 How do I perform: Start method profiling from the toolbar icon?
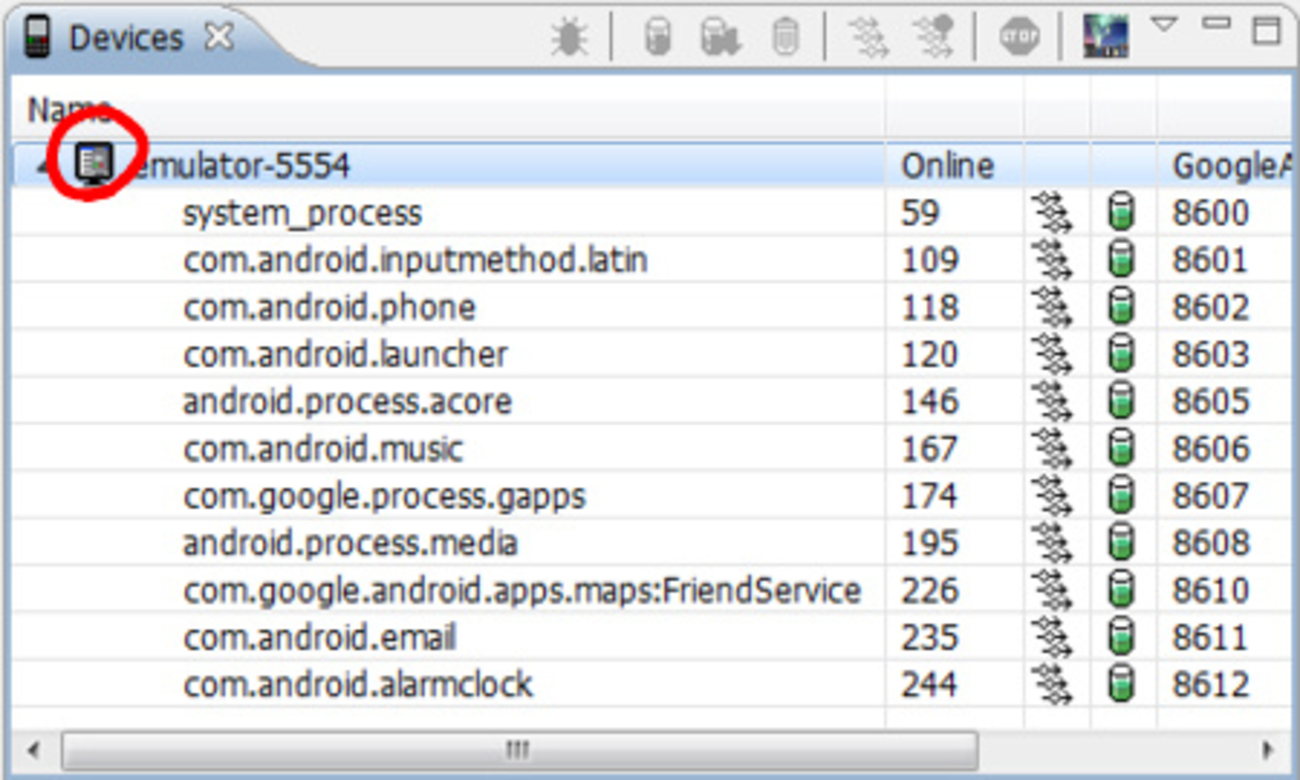tap(932, 39)
